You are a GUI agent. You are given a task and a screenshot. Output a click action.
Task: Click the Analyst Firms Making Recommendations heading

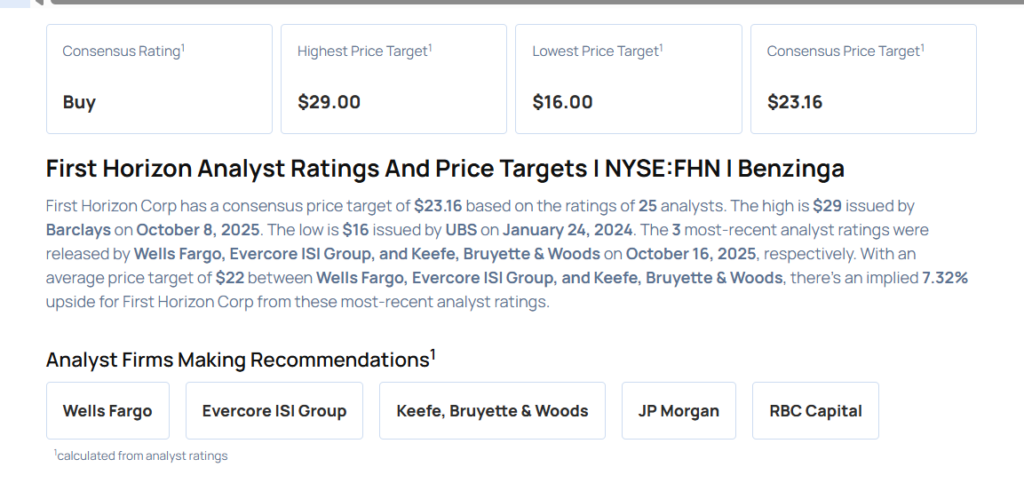click(240, 360)
